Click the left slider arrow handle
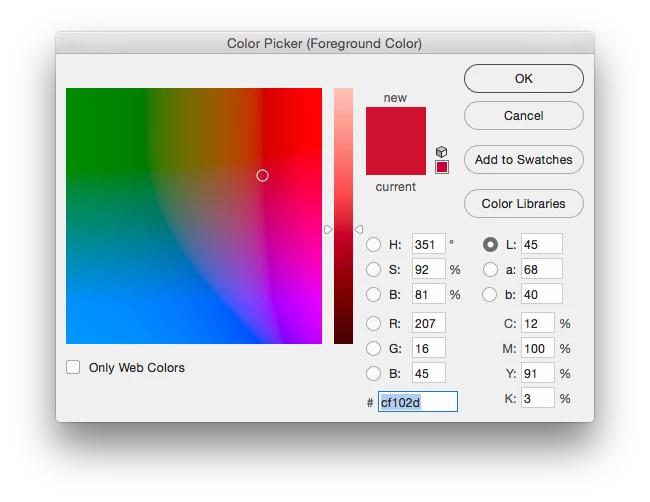650x502 pixels. (328, 229)
